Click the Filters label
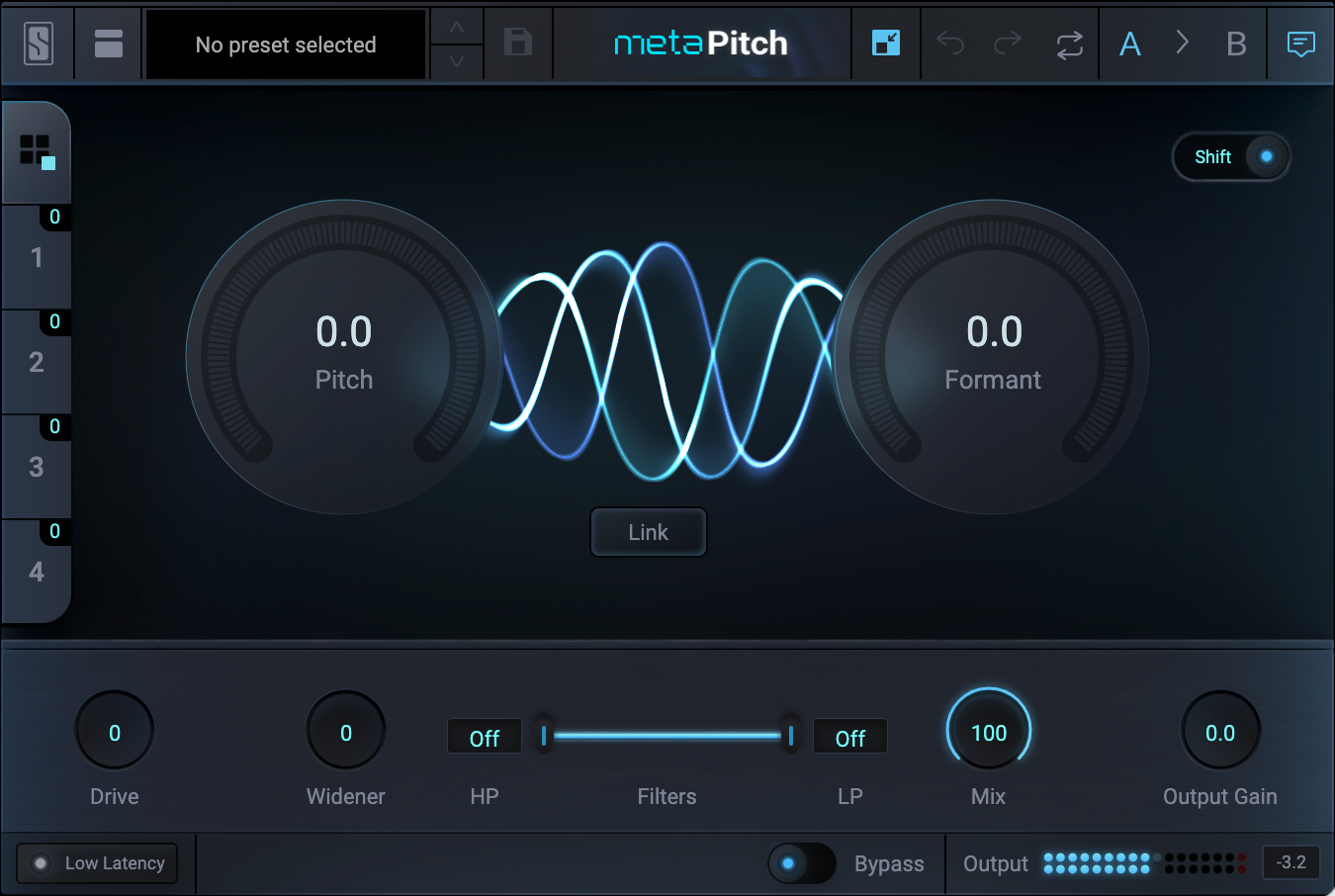Viewport: 1335px width, 896px height. coord(667,796)
